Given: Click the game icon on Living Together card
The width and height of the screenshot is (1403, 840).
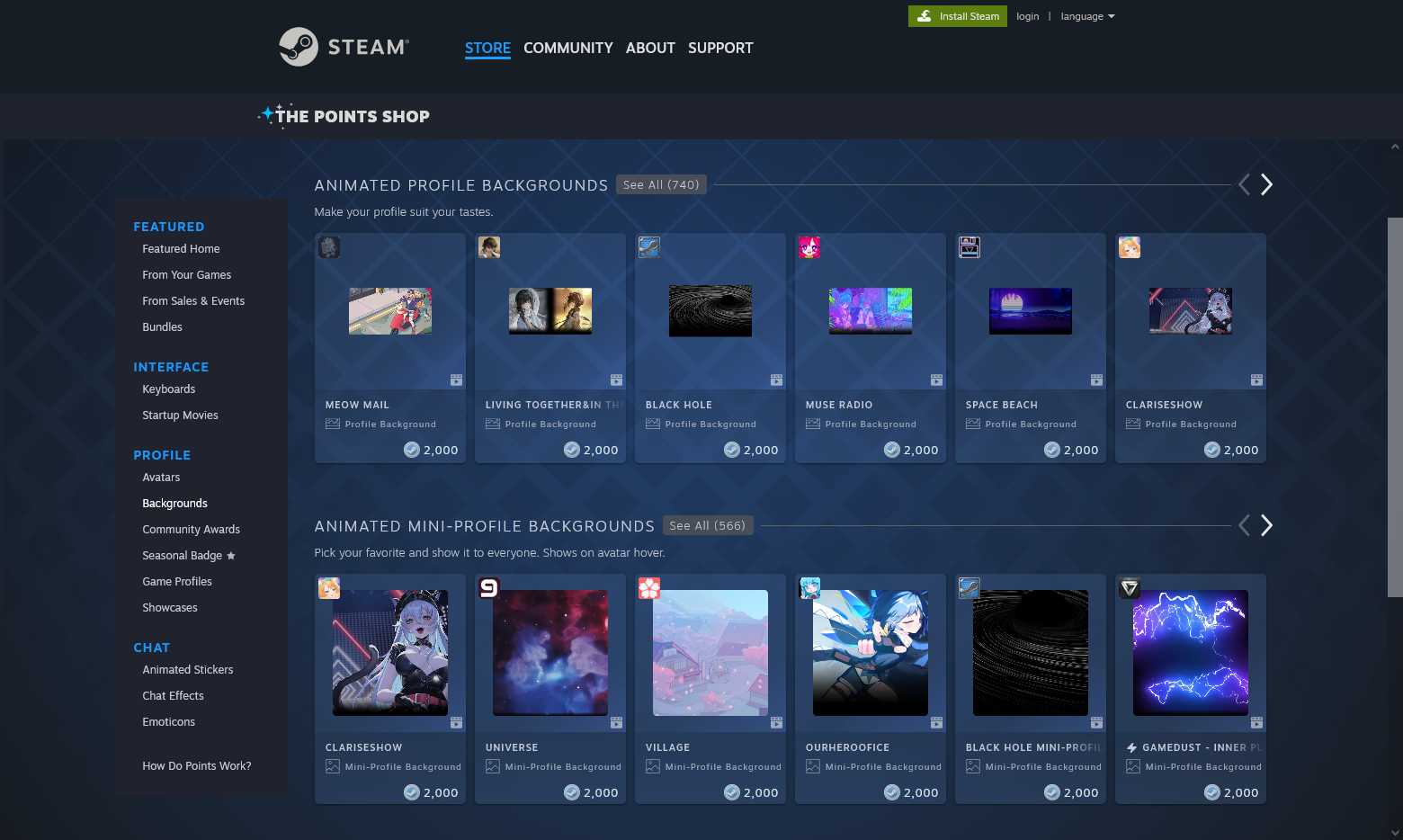Looking at the screenshot, I should click(x=489, y=247).
